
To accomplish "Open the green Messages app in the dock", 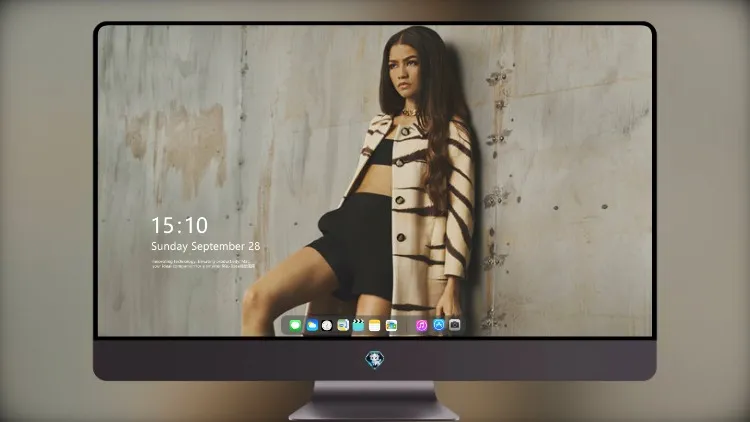I will [295, 325].
